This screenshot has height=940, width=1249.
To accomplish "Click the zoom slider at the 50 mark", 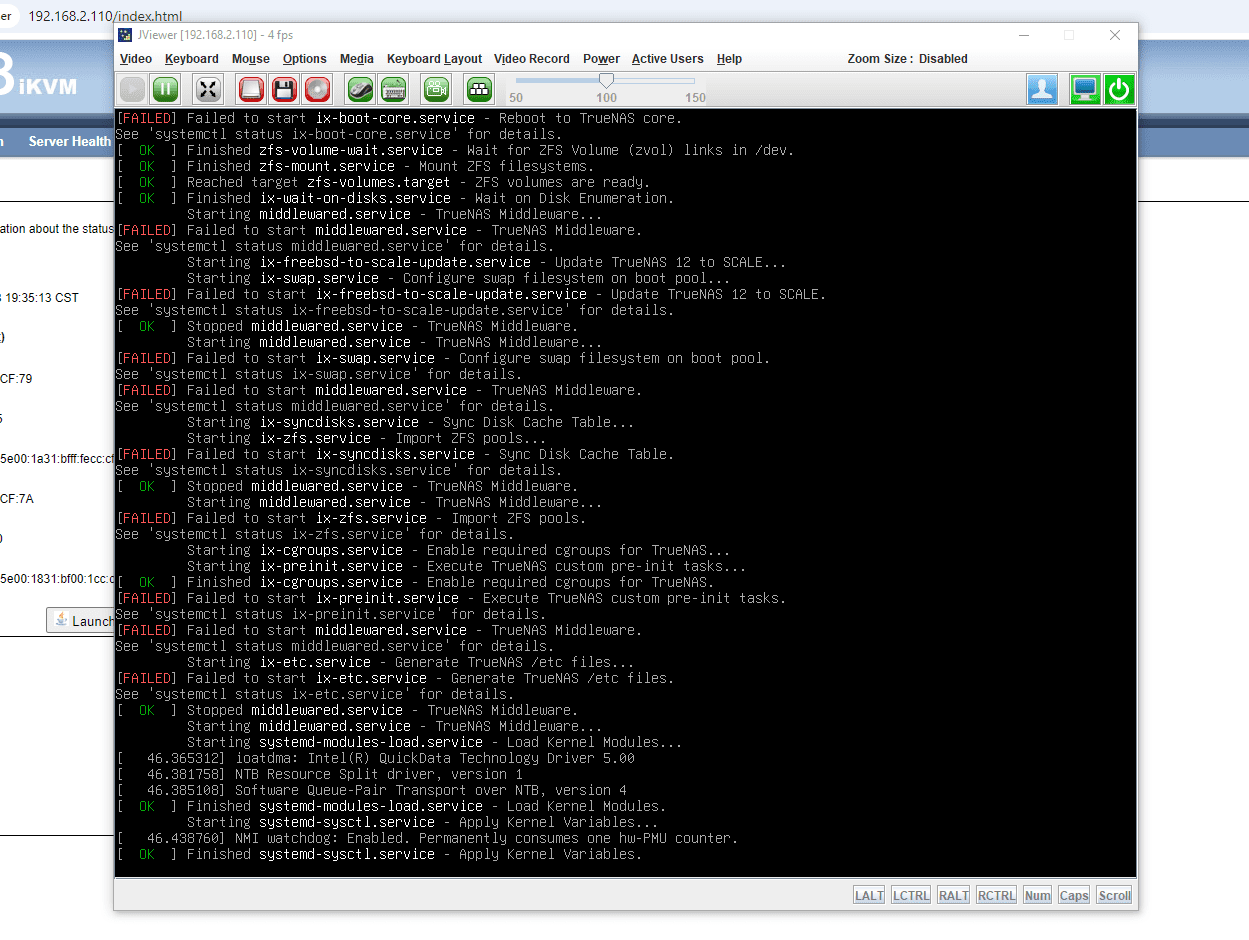I will 516,98.
